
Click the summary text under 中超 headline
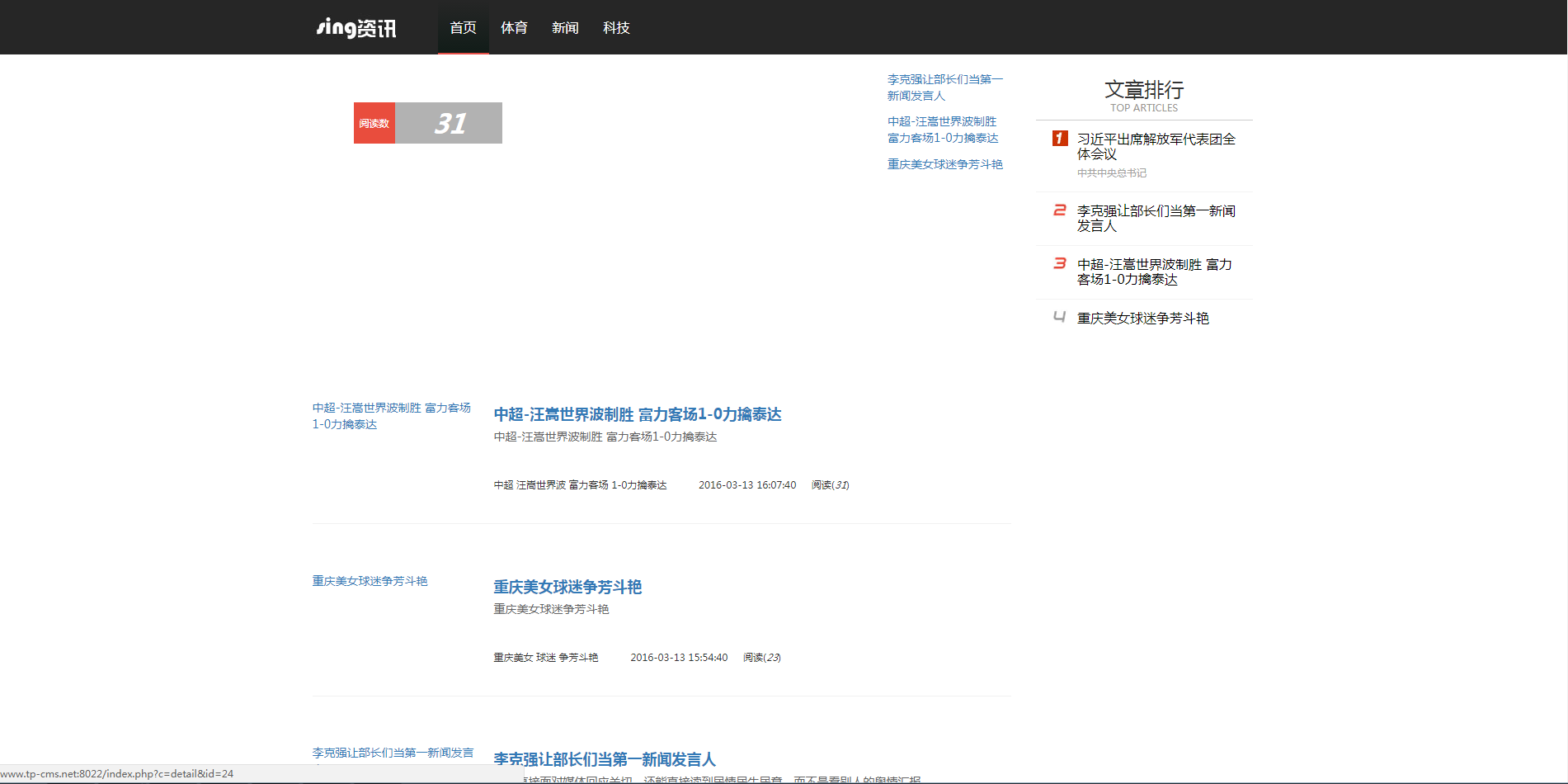pos(605,437)
